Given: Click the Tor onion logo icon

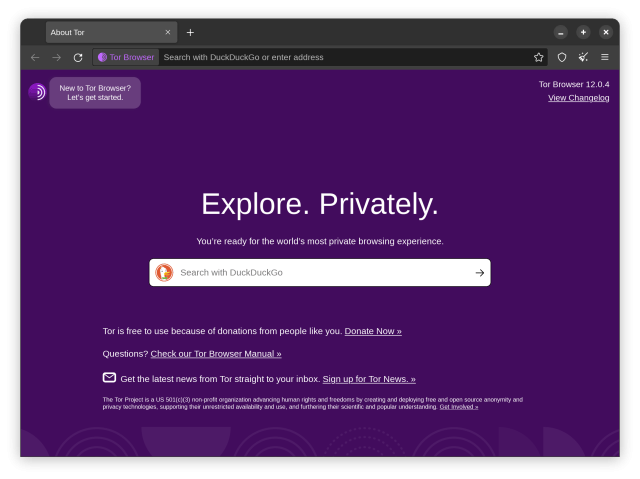Looking at the screenshot, I should [x=37, y=92].
